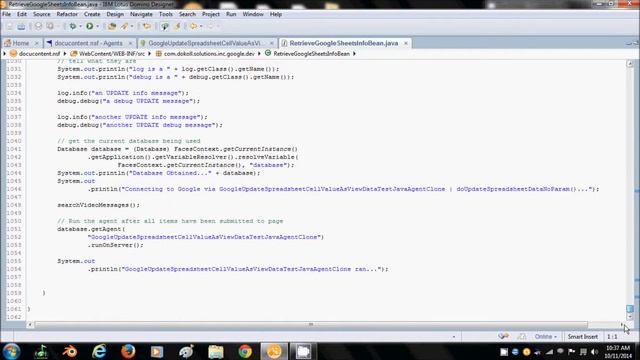Click the Windows Start button
The image size is (640, 360).
pyautogui.click(x=11, y=351)
